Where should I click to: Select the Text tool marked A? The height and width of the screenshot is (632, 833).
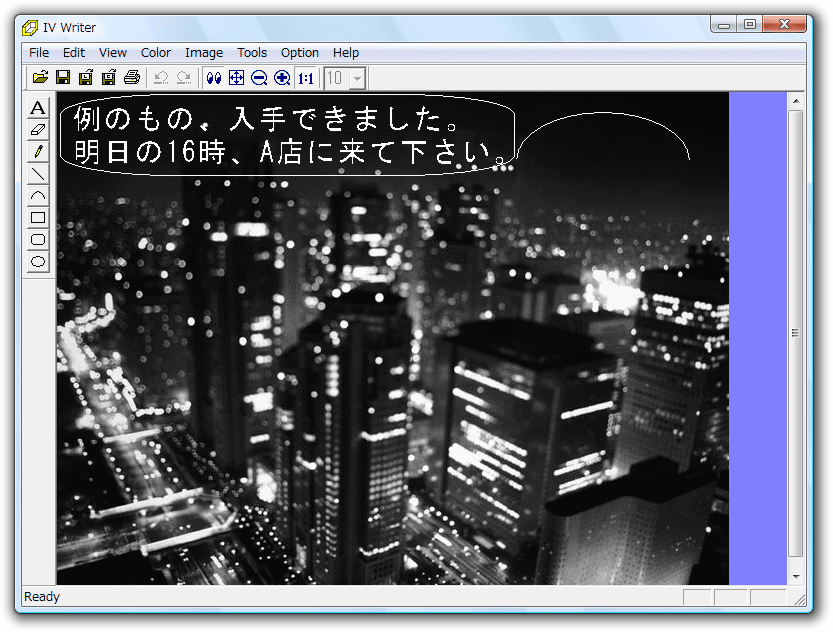pyautogui.click(x=38, y=108)
